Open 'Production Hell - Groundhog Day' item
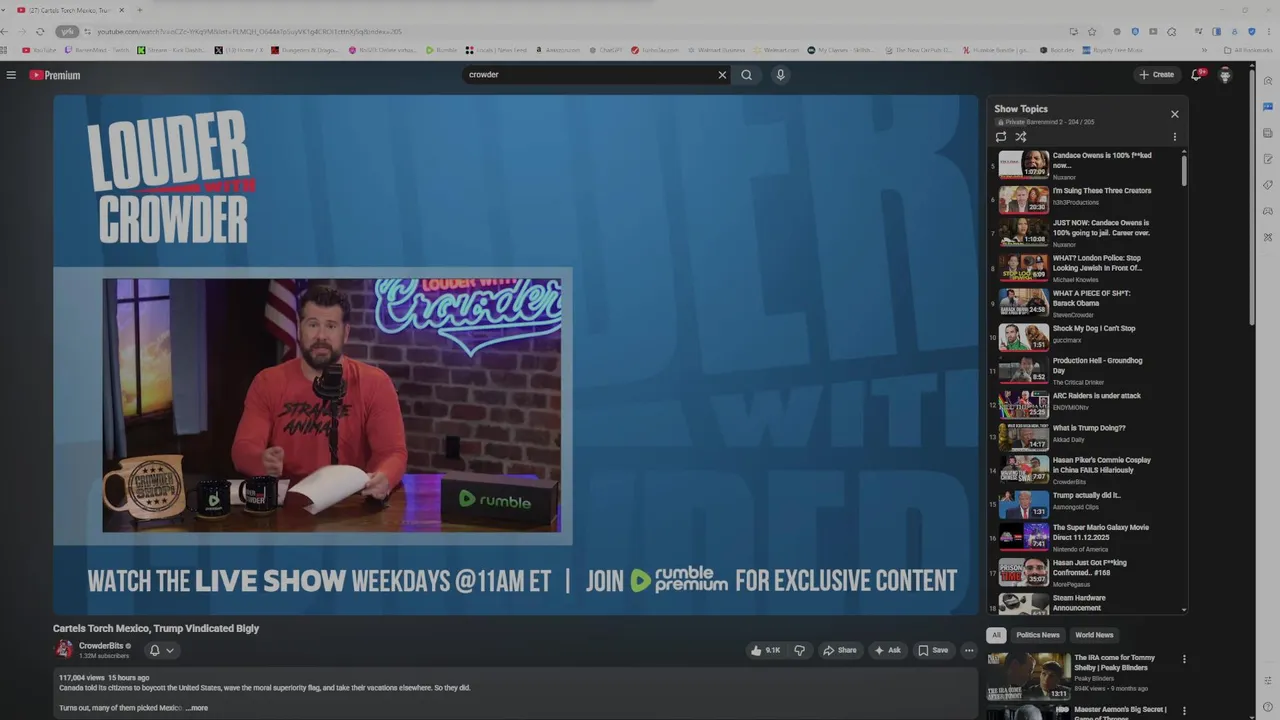This screenshot has height=720, width=1280. click(x=1088, y=371)
